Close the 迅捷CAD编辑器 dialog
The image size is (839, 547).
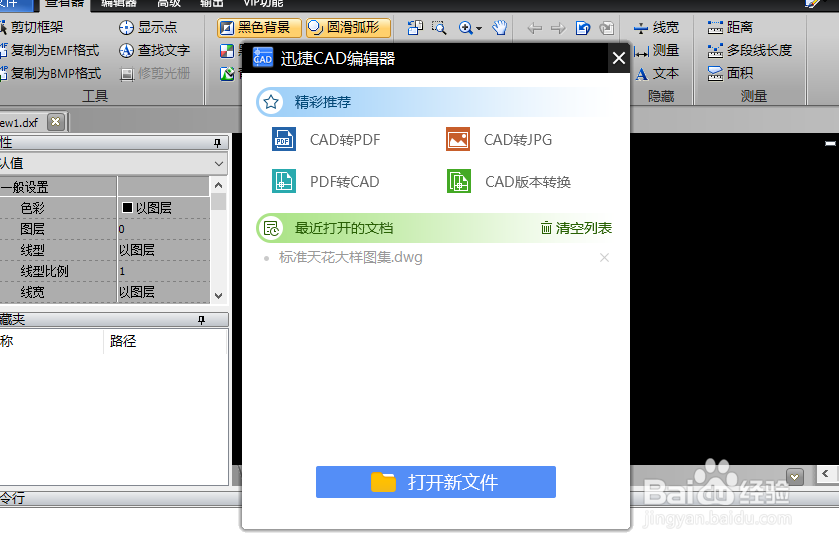(619, 58)
